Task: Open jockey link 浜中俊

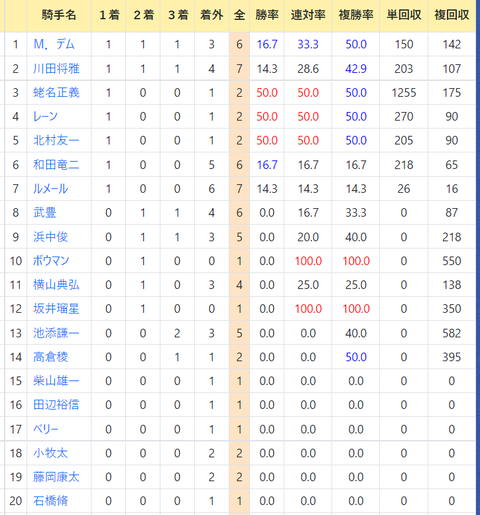Action: (x=51, y=237)
